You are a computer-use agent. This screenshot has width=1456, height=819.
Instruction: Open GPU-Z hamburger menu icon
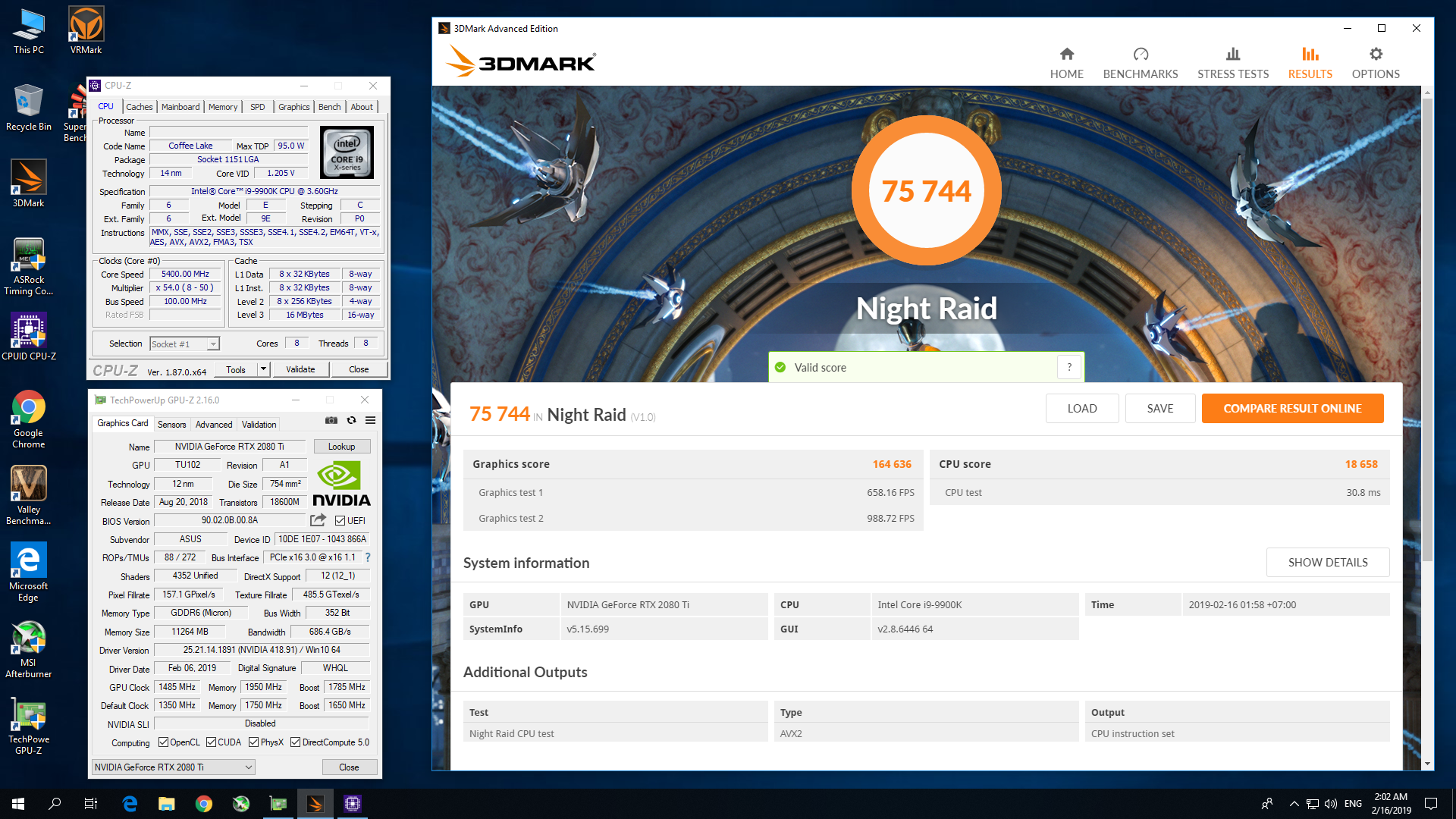(x=370, y=420)
